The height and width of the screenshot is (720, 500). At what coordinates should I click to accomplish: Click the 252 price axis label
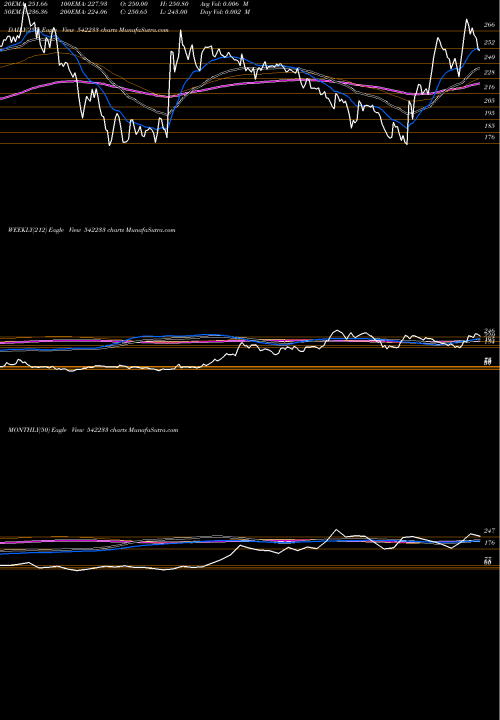coord(489,42)
